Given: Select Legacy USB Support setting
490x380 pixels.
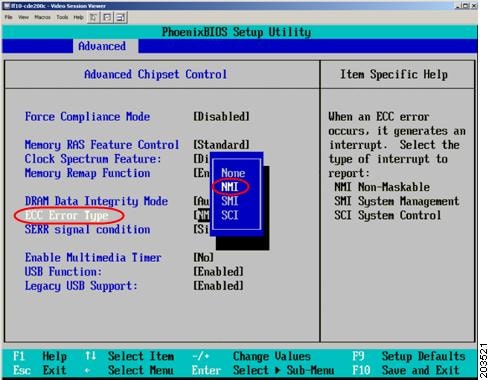Looking at the screenshot, I should point(81,286).
